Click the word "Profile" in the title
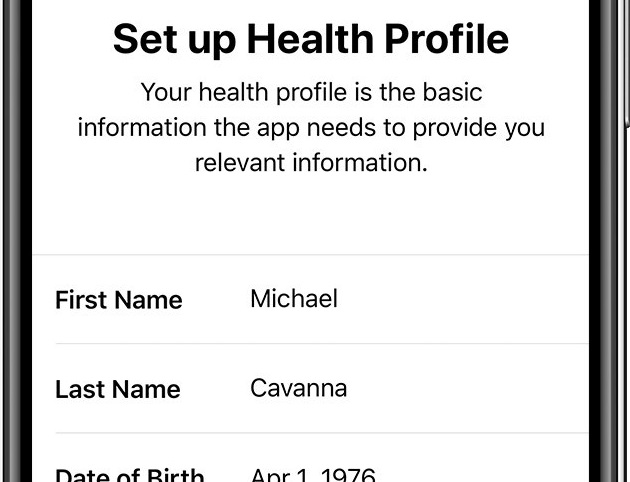 [x=447, y=38]
